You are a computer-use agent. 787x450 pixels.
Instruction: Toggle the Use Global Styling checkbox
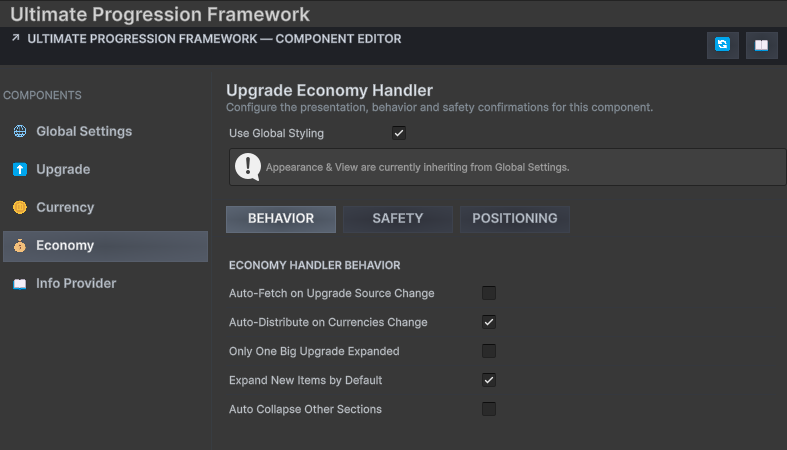pyautogui.click(x=399, y=133)
